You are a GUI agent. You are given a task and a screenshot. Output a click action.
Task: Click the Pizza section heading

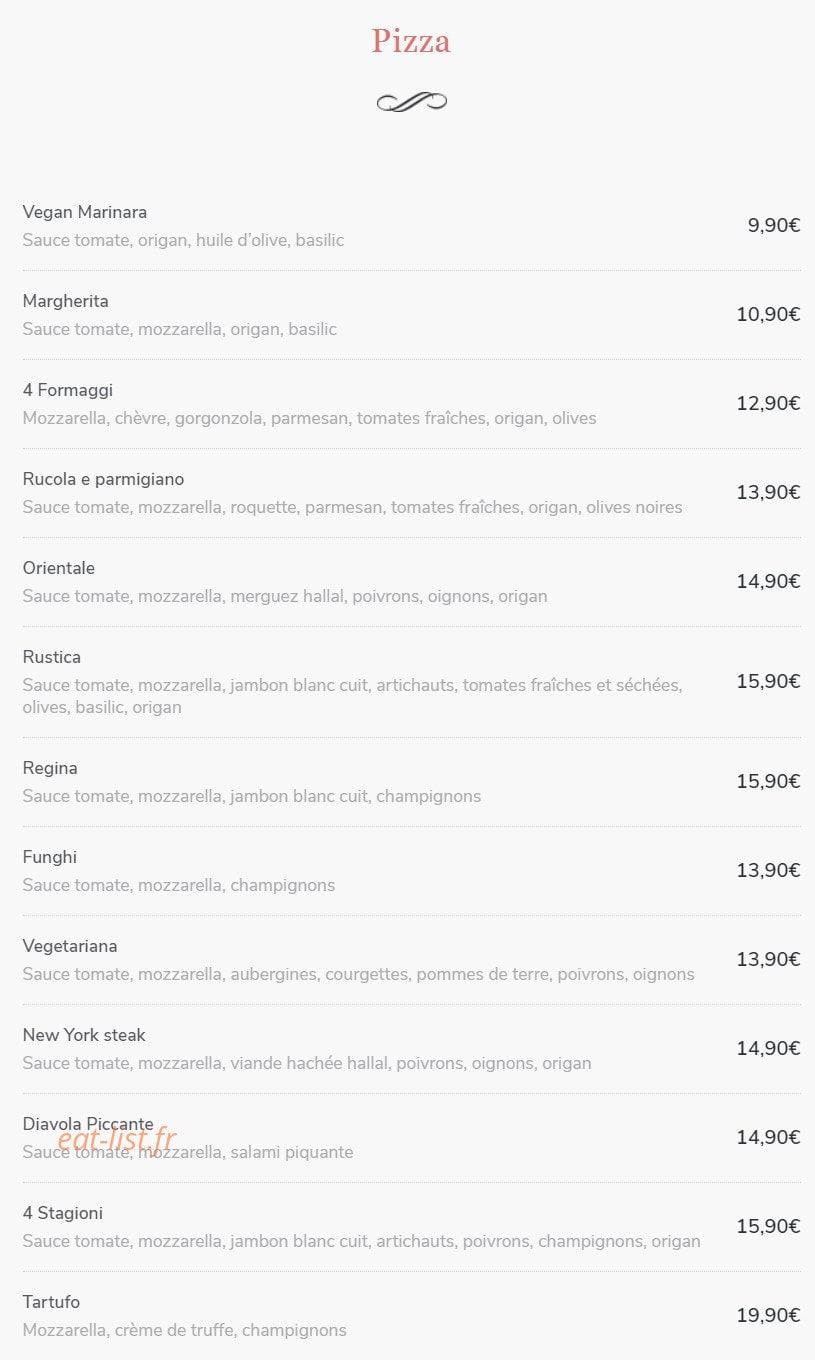pos(411,41)
